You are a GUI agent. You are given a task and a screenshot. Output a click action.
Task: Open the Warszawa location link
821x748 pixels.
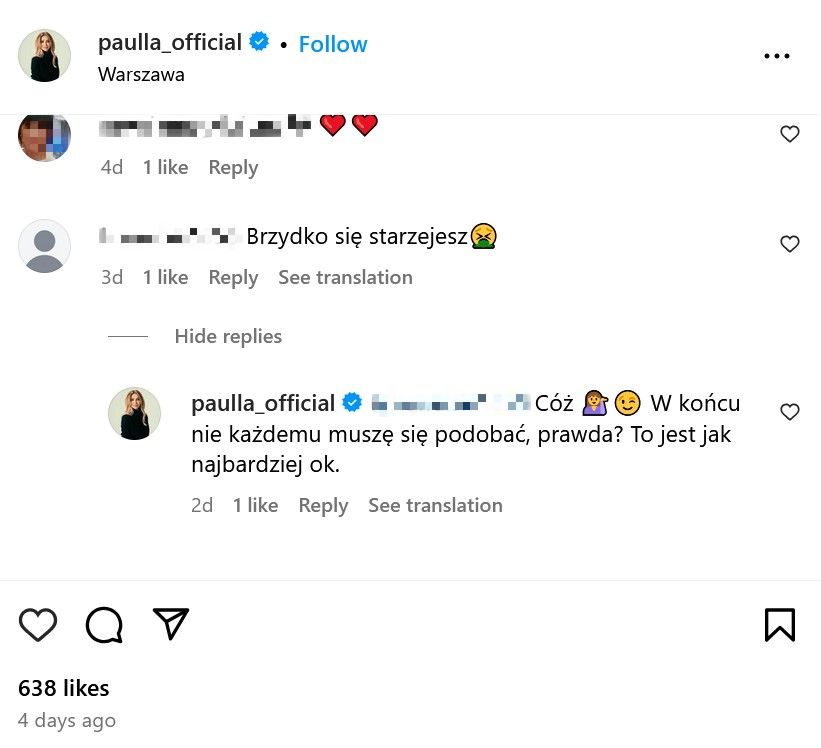141,74
